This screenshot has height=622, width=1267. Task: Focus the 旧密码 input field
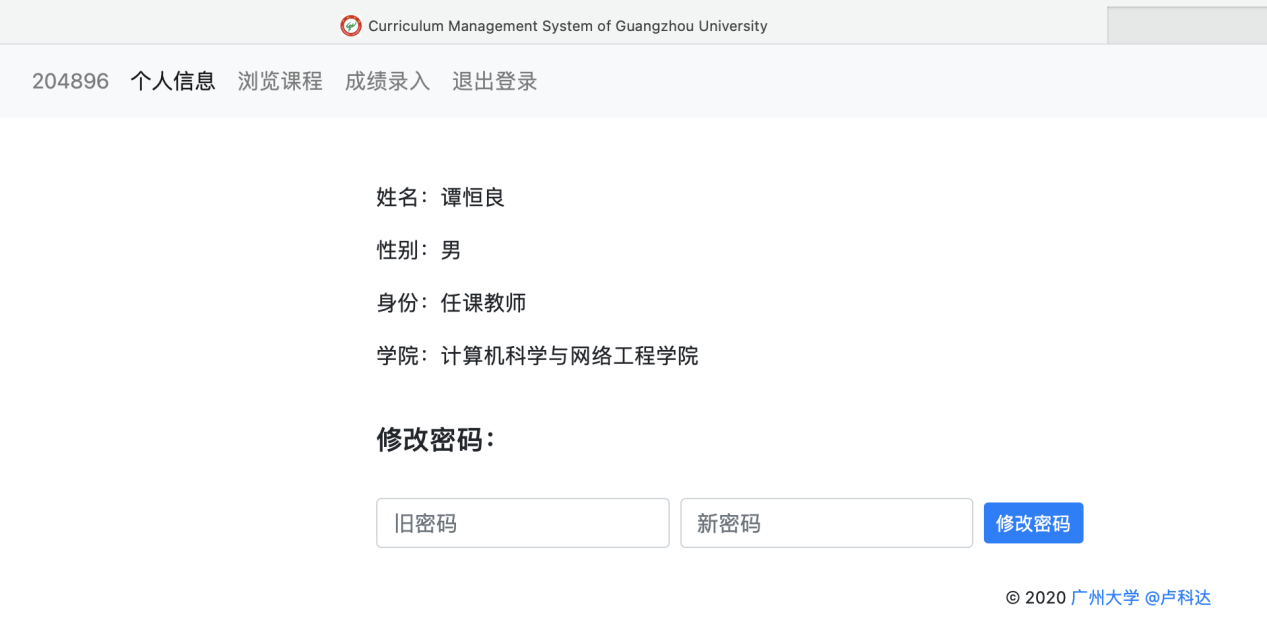click(522, 523)
